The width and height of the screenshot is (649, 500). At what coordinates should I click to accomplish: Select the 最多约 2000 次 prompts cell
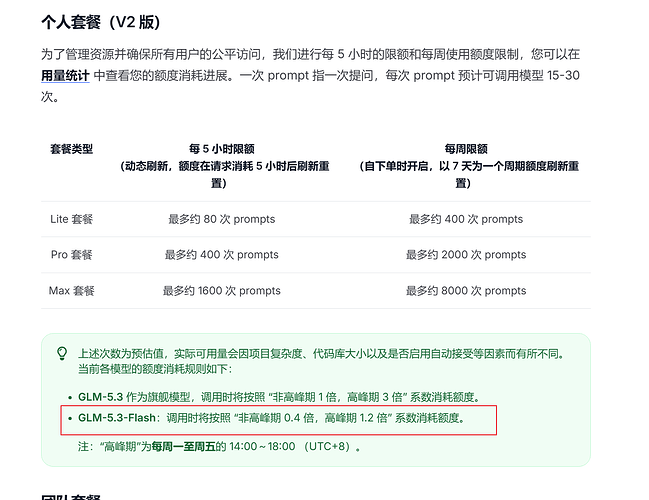pyautogui.click(x=466, y=255)
